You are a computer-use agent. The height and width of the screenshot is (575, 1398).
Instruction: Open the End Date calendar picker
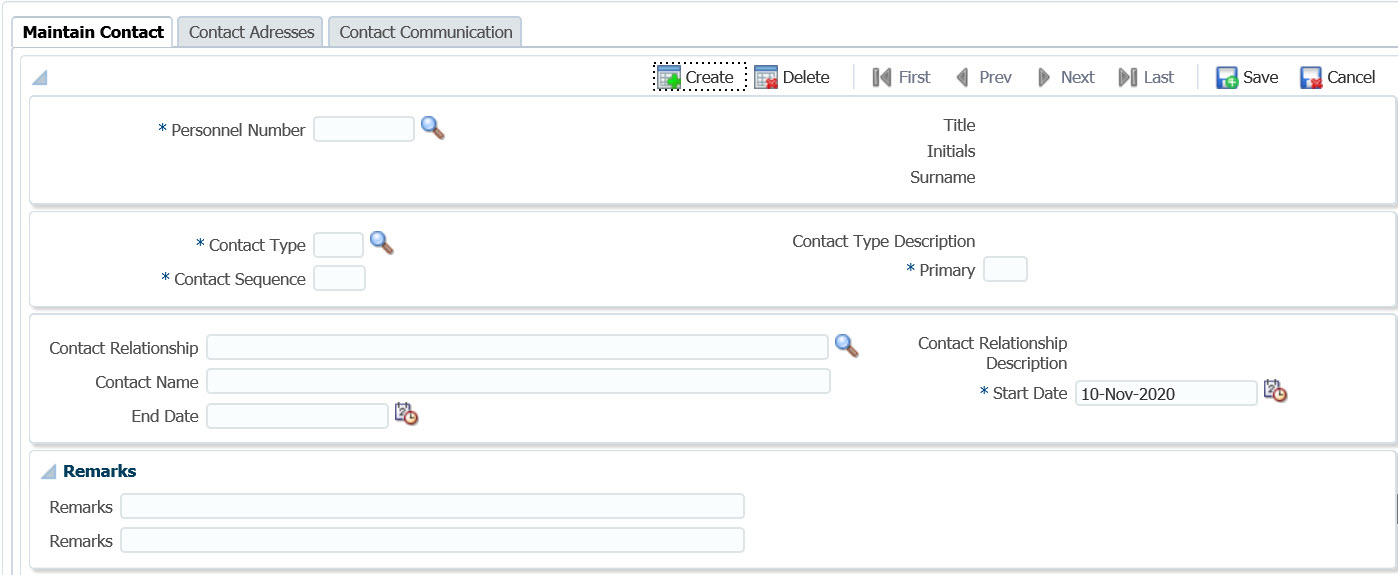[406, 414]
